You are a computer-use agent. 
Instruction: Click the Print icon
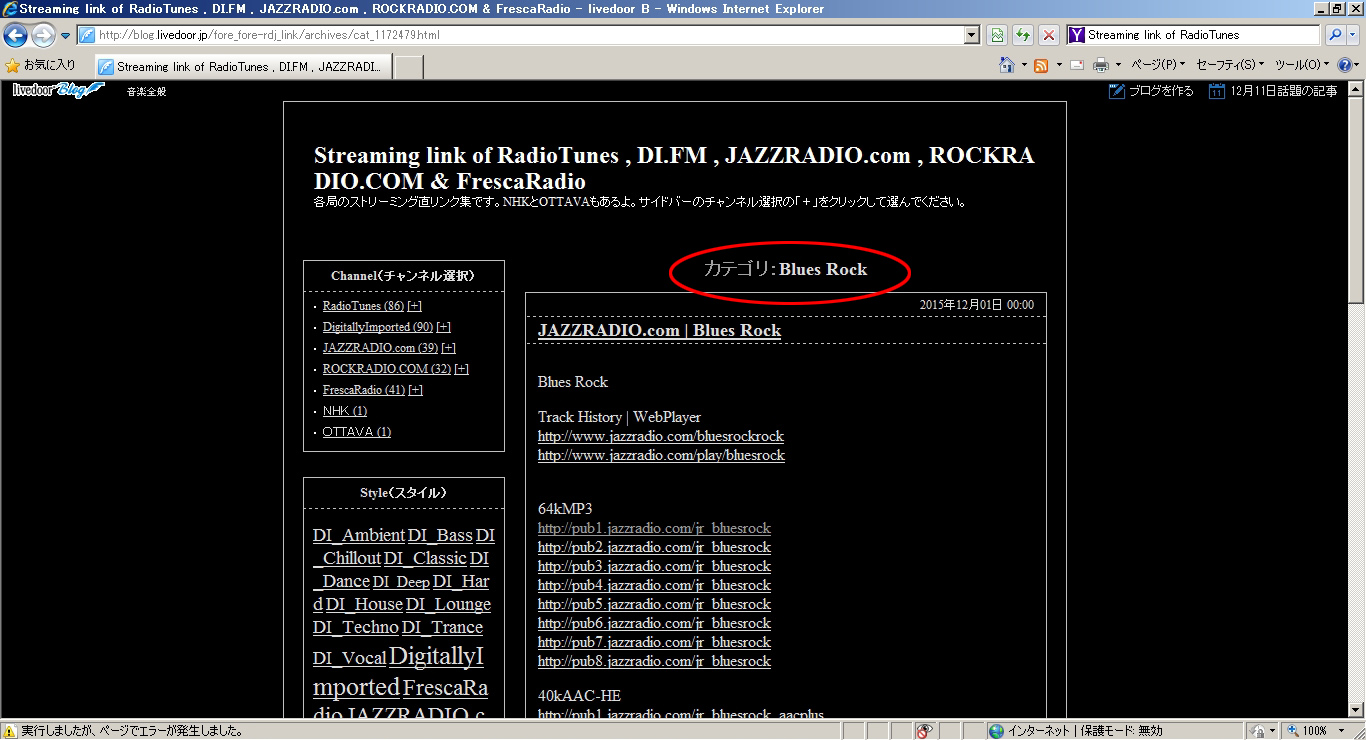tap(1101, 65)
